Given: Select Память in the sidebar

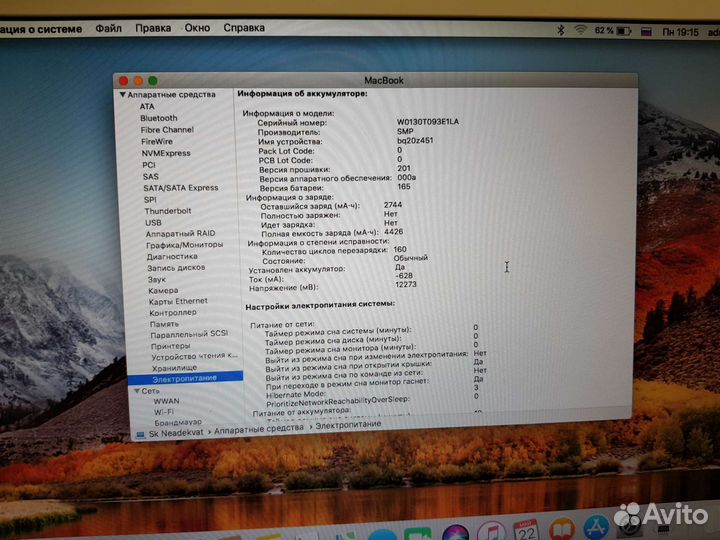Looking at the screenshot, I should [x=164, y=324].
